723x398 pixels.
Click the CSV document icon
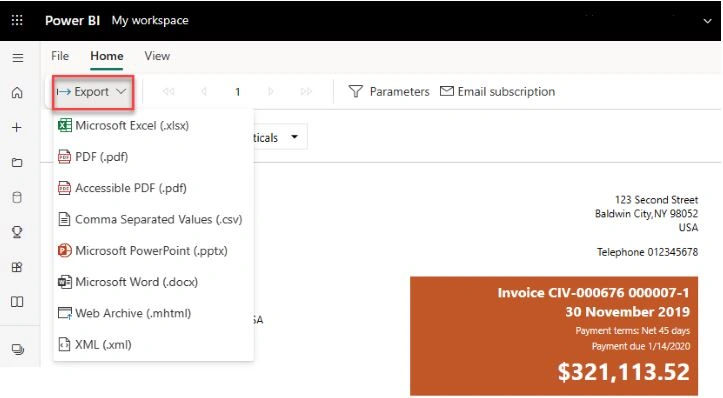pyautogui.click(x=65, y=219)
